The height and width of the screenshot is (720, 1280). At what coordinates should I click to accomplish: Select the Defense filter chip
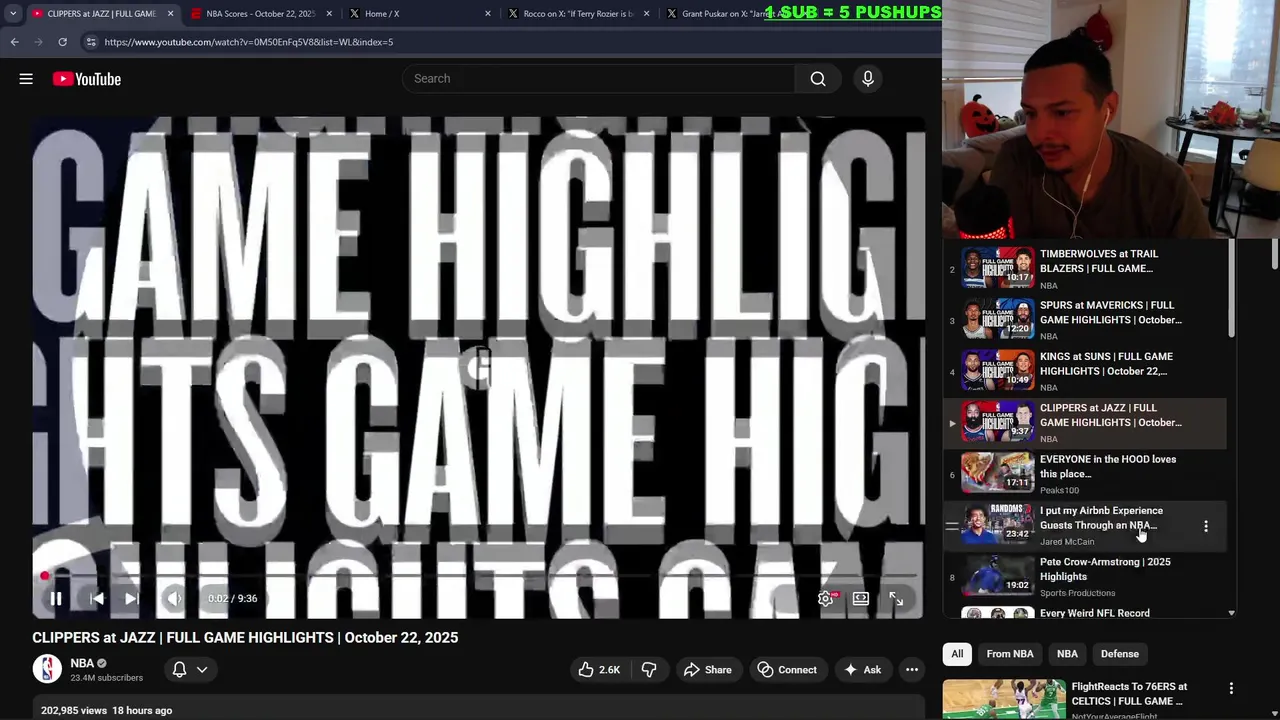pos(1120,654)
